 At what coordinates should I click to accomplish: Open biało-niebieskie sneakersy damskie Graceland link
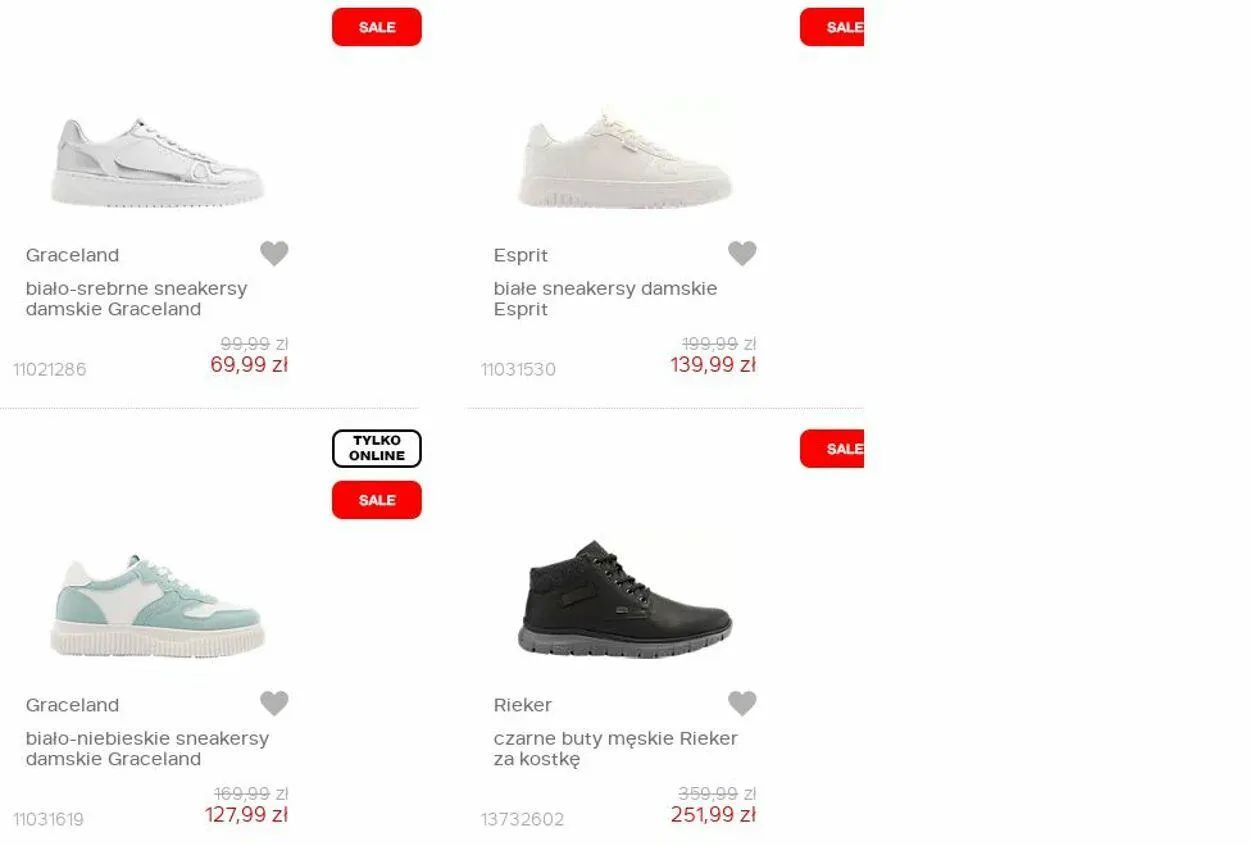tap(147, 749)
